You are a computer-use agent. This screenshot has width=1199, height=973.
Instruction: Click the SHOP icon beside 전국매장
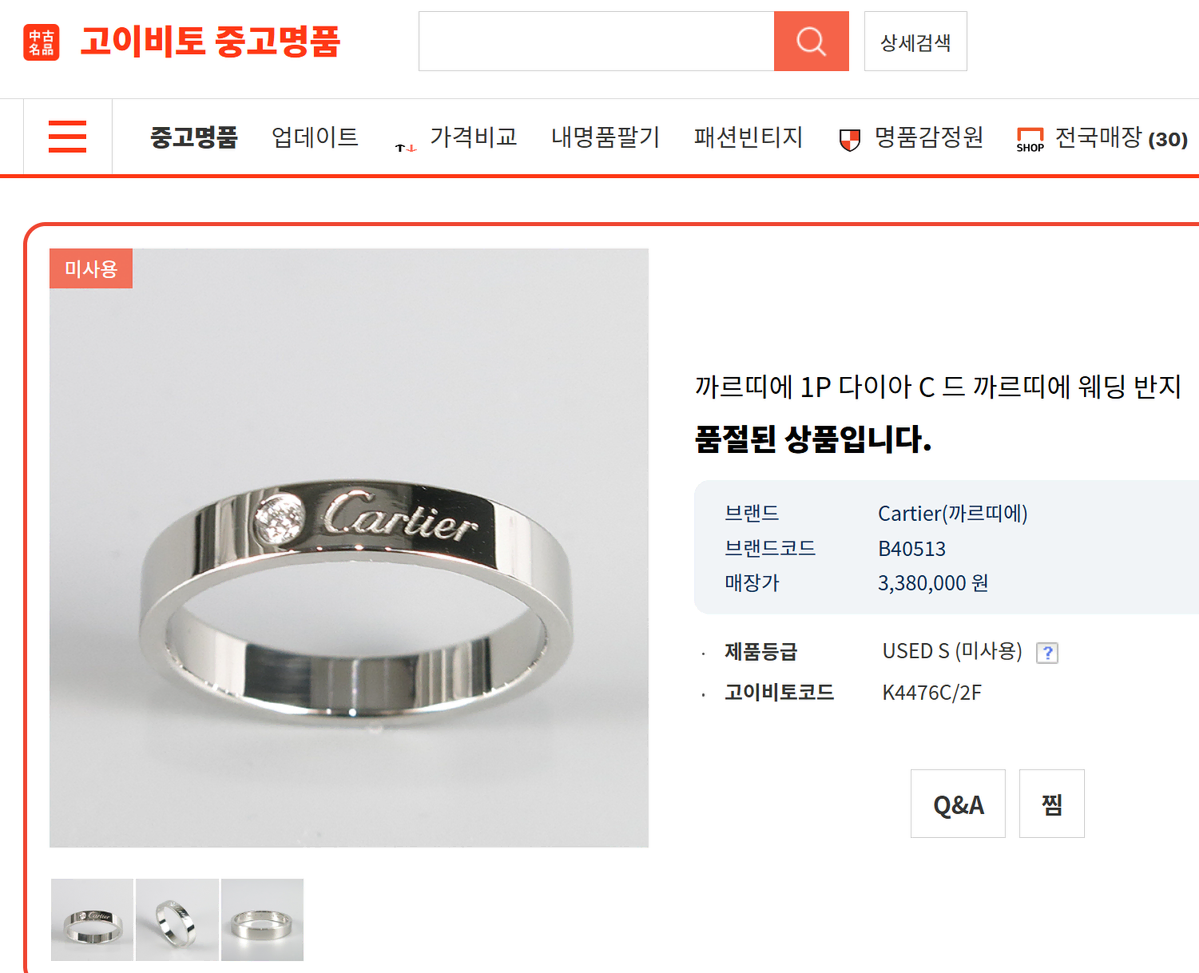pyautogui.click(x=1030, y=140)
